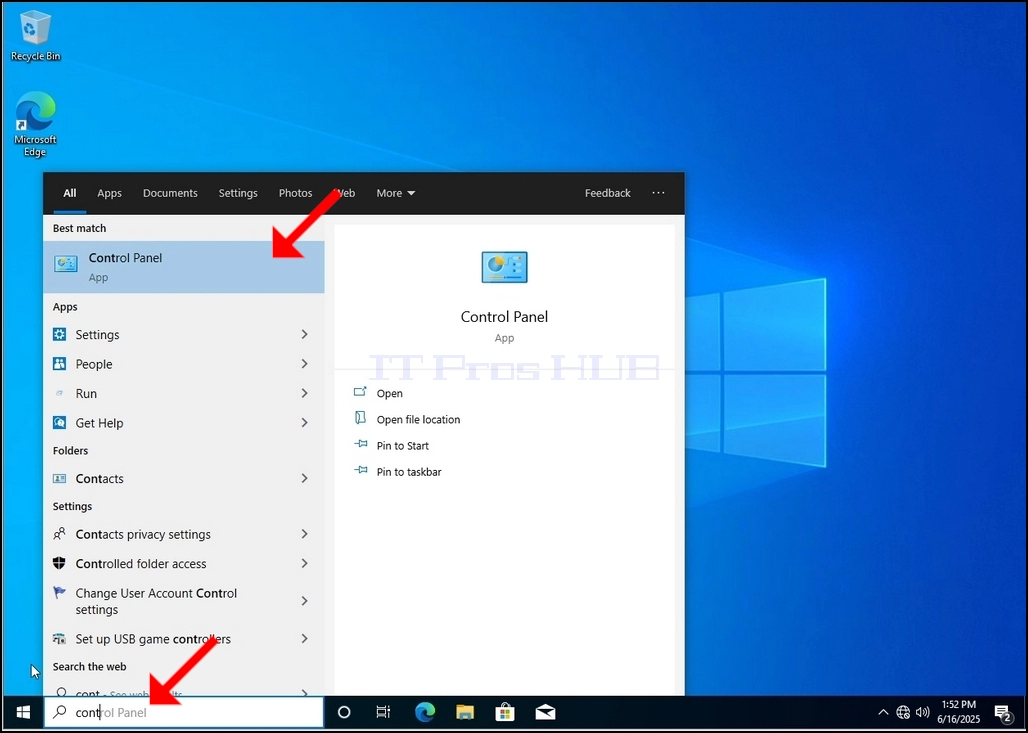
Task: Click the Run app icon
Action: pyautogui.click(x=60, y=393)
